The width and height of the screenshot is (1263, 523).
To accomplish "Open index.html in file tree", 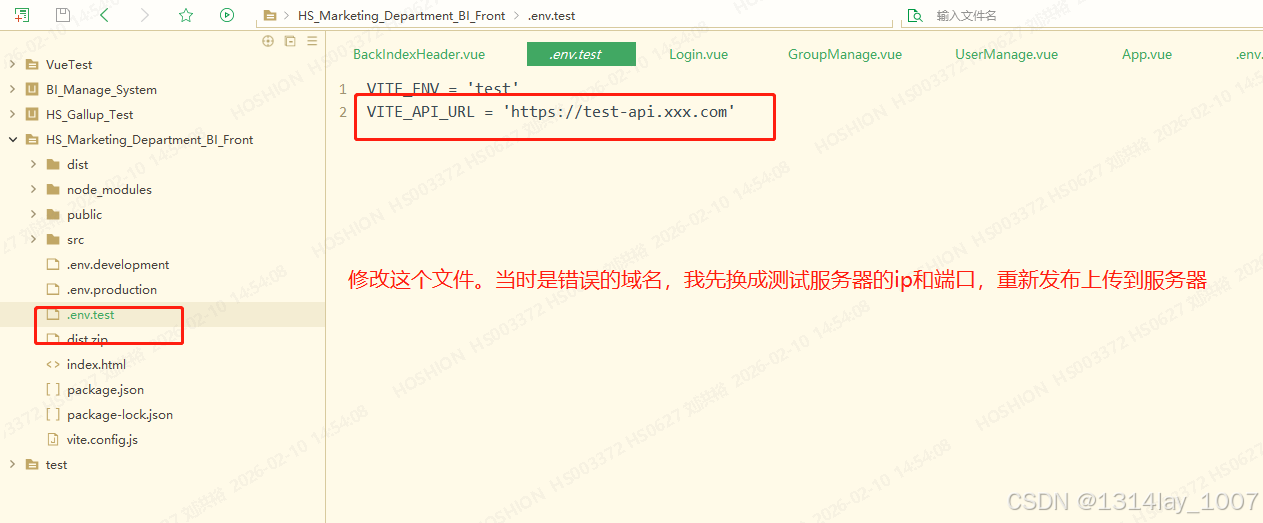I will (x=96, y=364).
